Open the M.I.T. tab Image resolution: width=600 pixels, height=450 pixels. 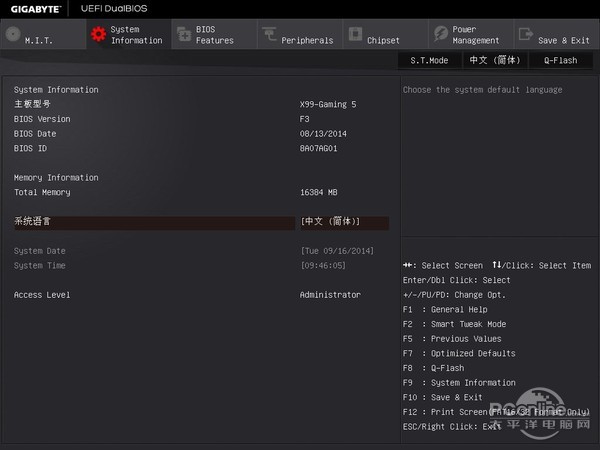(43, 34)
